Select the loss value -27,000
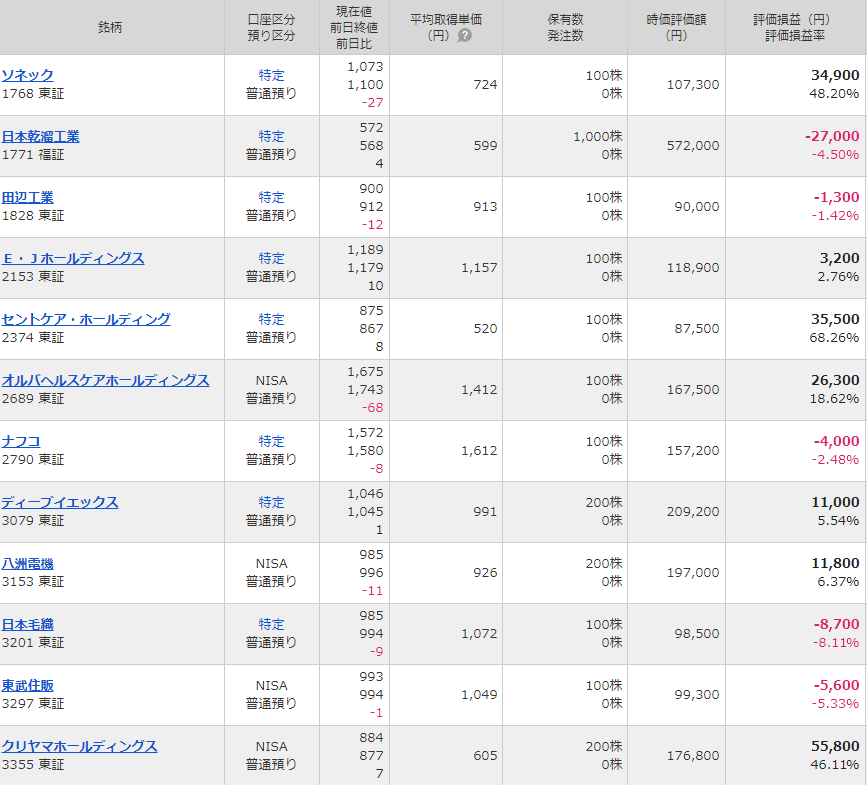Image resolution: width=867 pixels, height=785 pixels. tap(832, 136)
